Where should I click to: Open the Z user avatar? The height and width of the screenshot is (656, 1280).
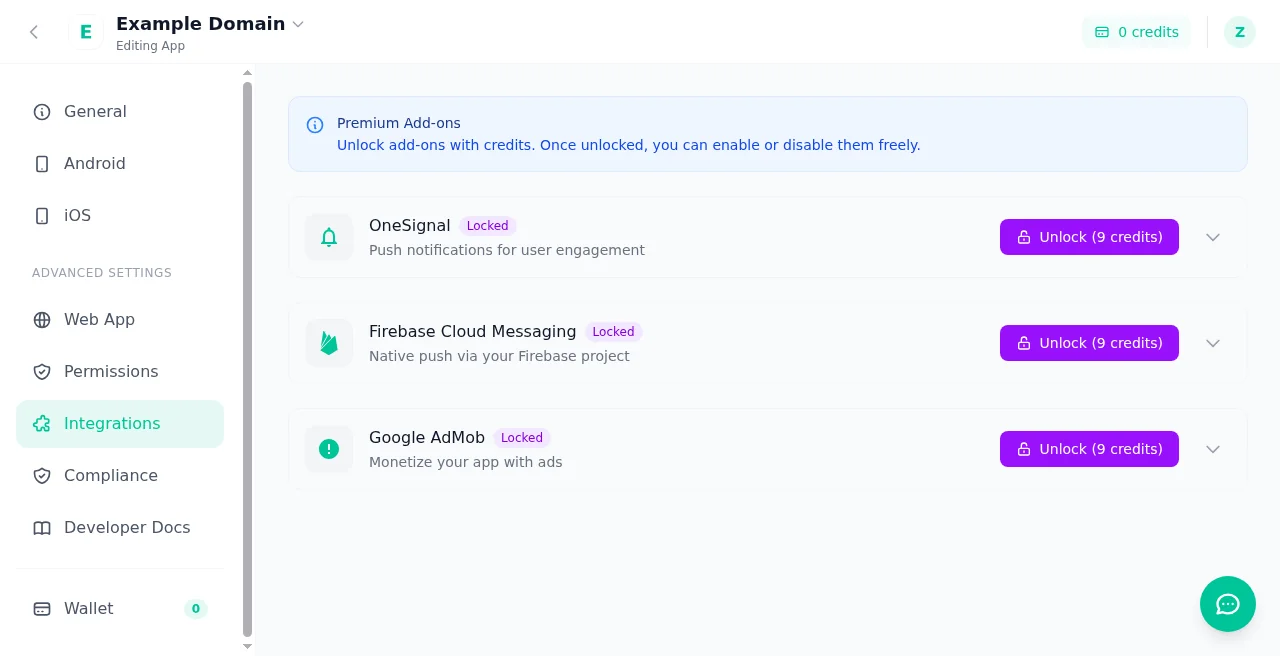pyautogui.click(x=1240, y=32)
